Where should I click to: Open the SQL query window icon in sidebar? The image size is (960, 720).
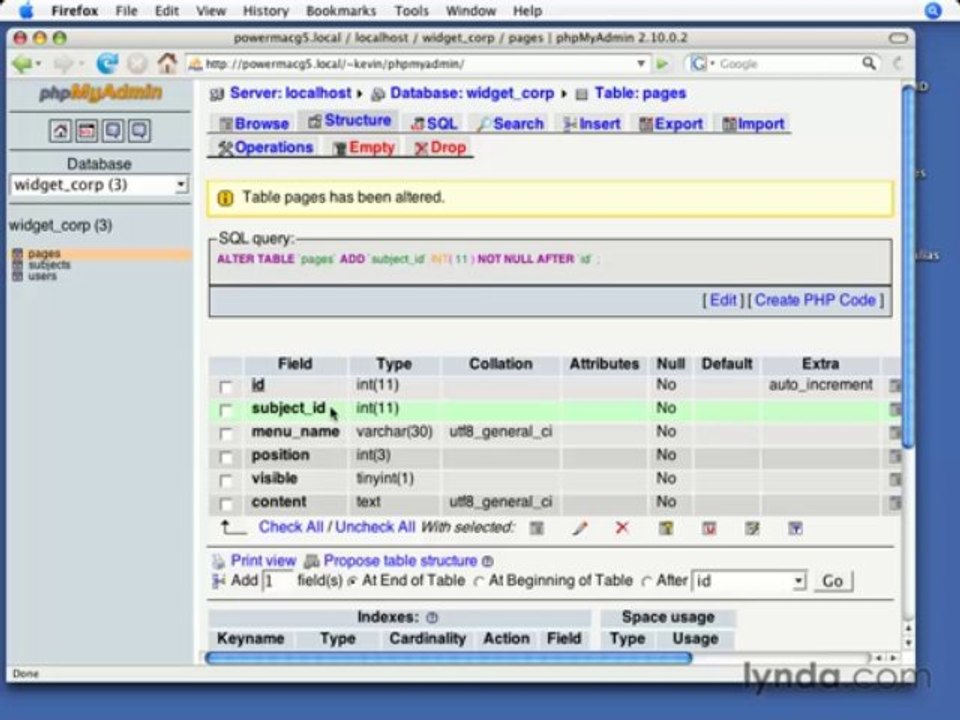tap(86, 130)
